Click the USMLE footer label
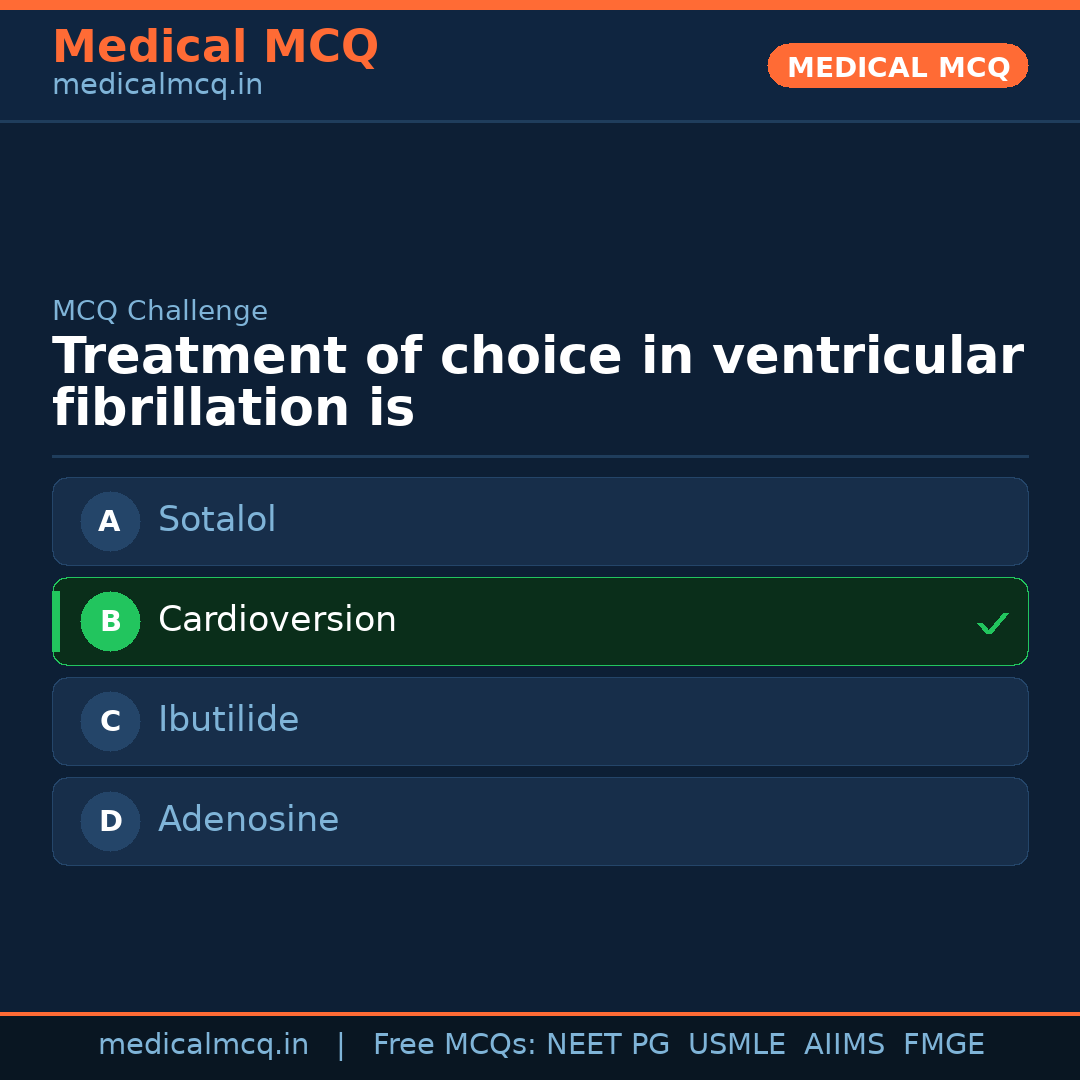This screenshot has height=1080, width=1080. coord(737,1044)
